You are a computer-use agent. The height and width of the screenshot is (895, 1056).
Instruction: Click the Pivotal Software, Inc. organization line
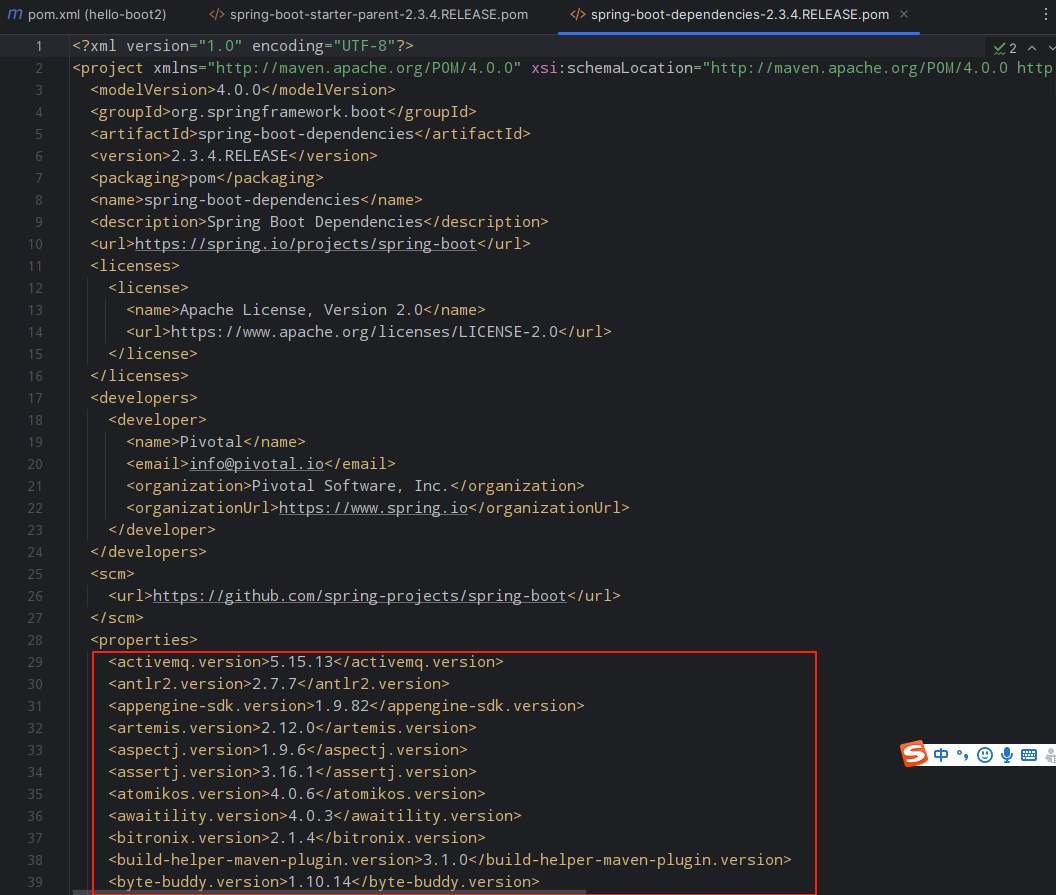[x=356, y=486]
